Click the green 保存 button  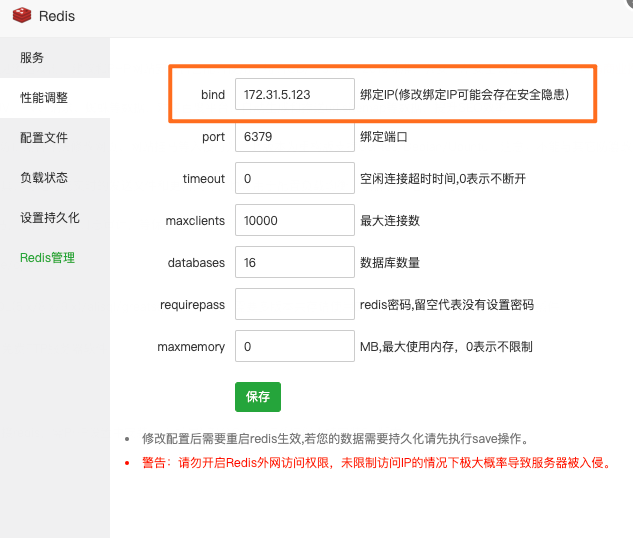[x=258, y=397]
